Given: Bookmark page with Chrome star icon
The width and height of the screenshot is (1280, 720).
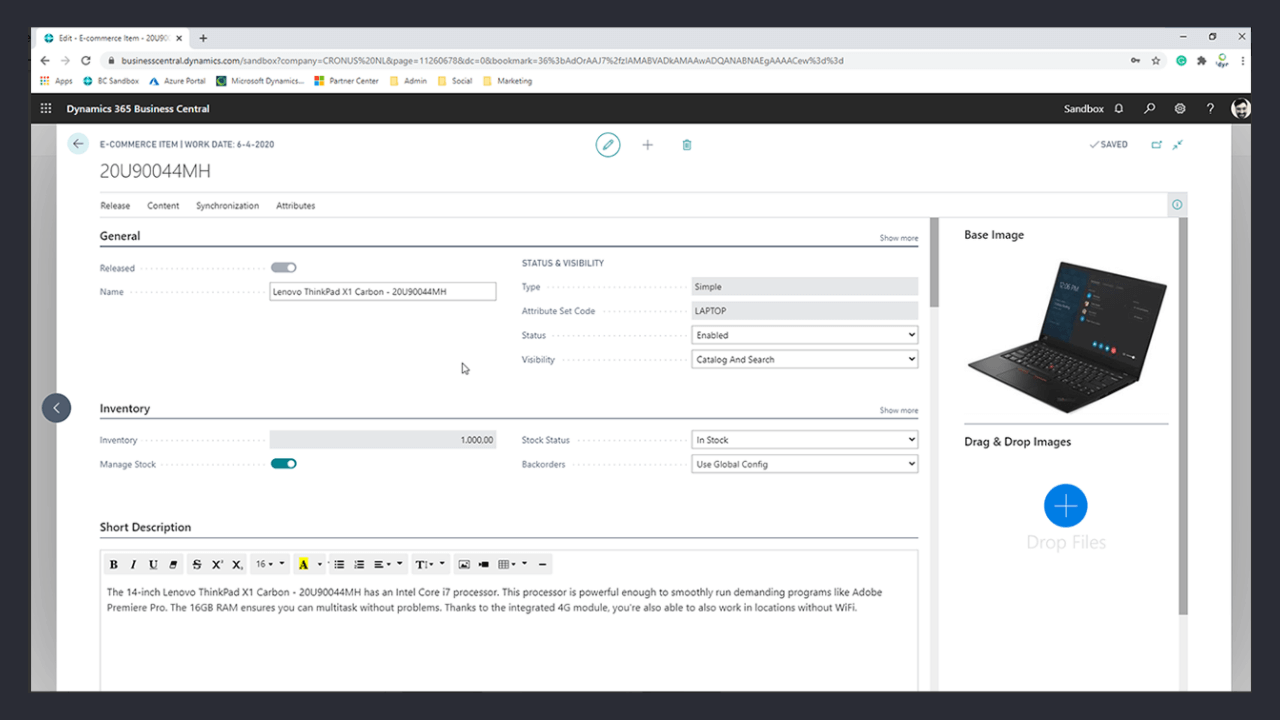Looking at the screenshot, I should (x=1156, y=60).
